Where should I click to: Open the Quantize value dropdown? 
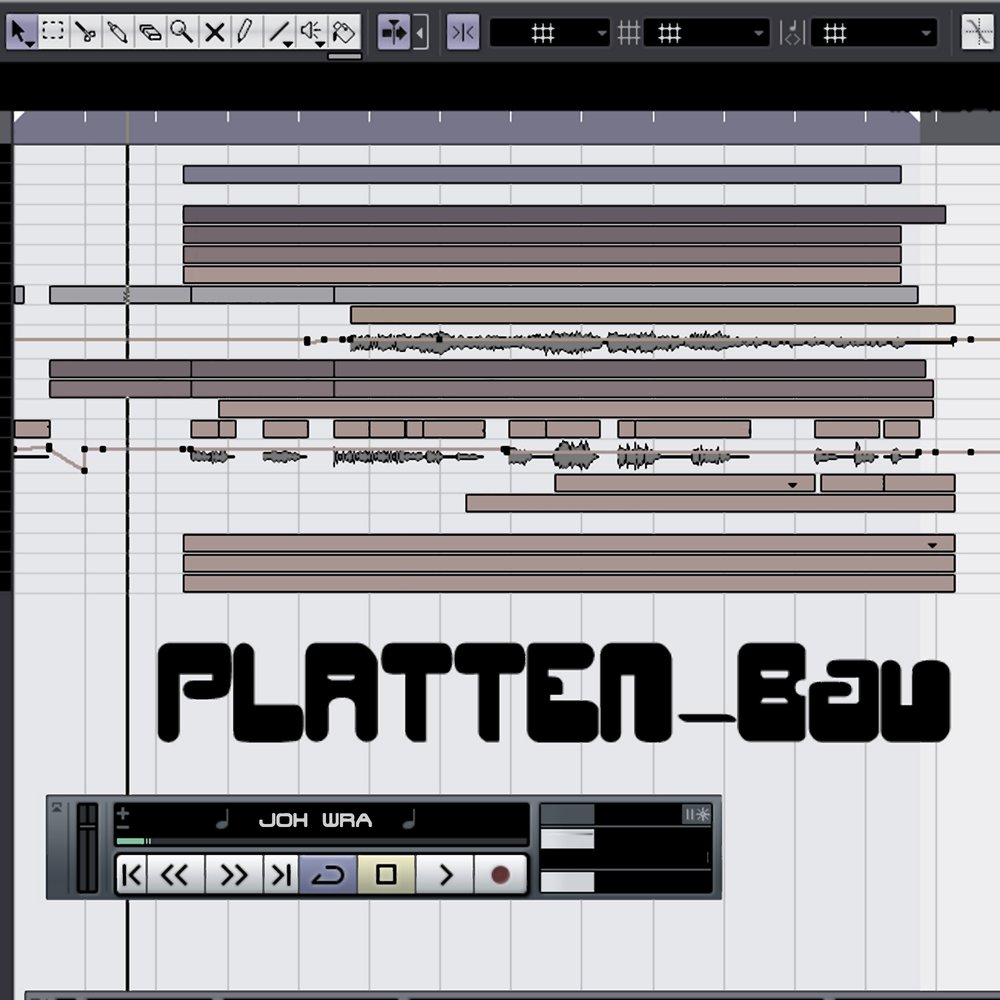coord(872,33)
